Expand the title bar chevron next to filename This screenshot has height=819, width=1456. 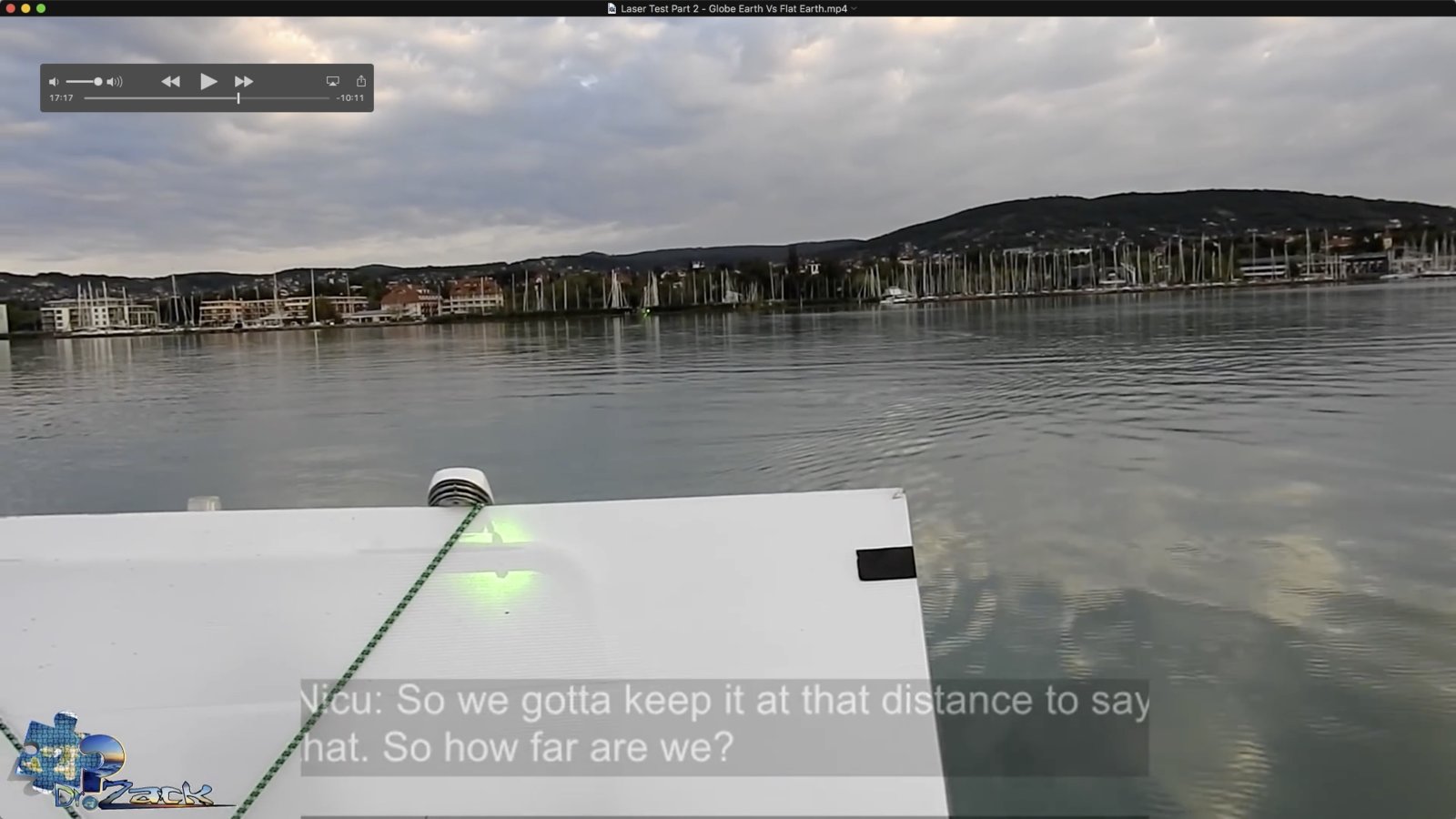pos(854,8)
